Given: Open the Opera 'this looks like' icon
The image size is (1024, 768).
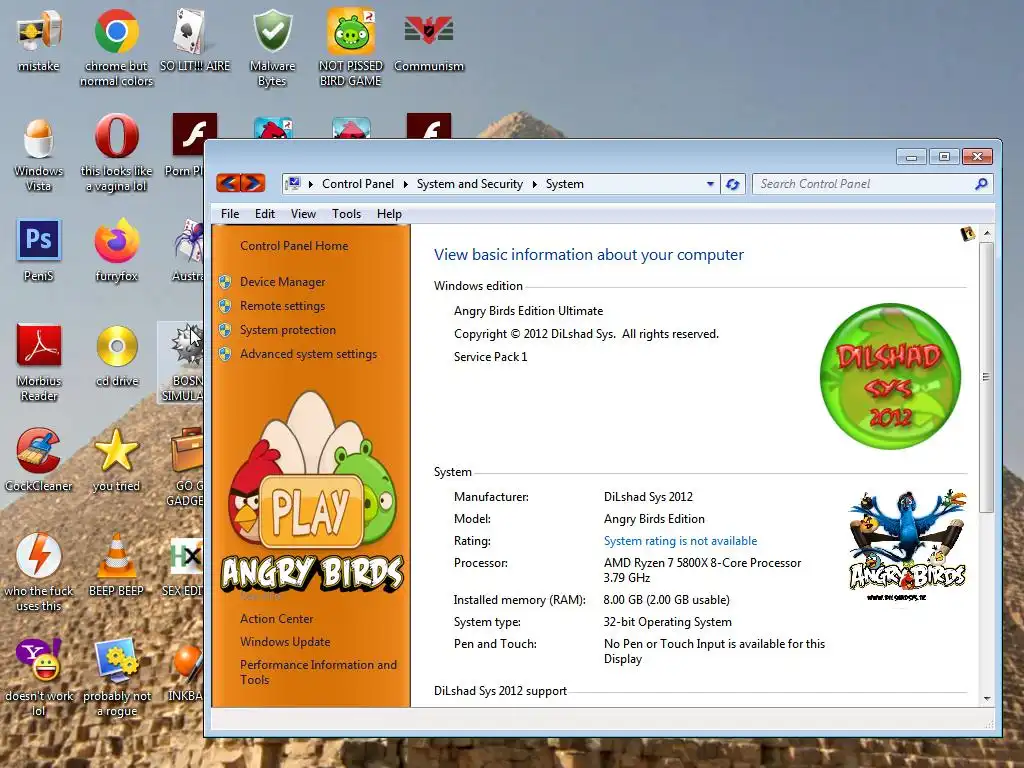Looking at the screenshot, I should click(116, 154).
